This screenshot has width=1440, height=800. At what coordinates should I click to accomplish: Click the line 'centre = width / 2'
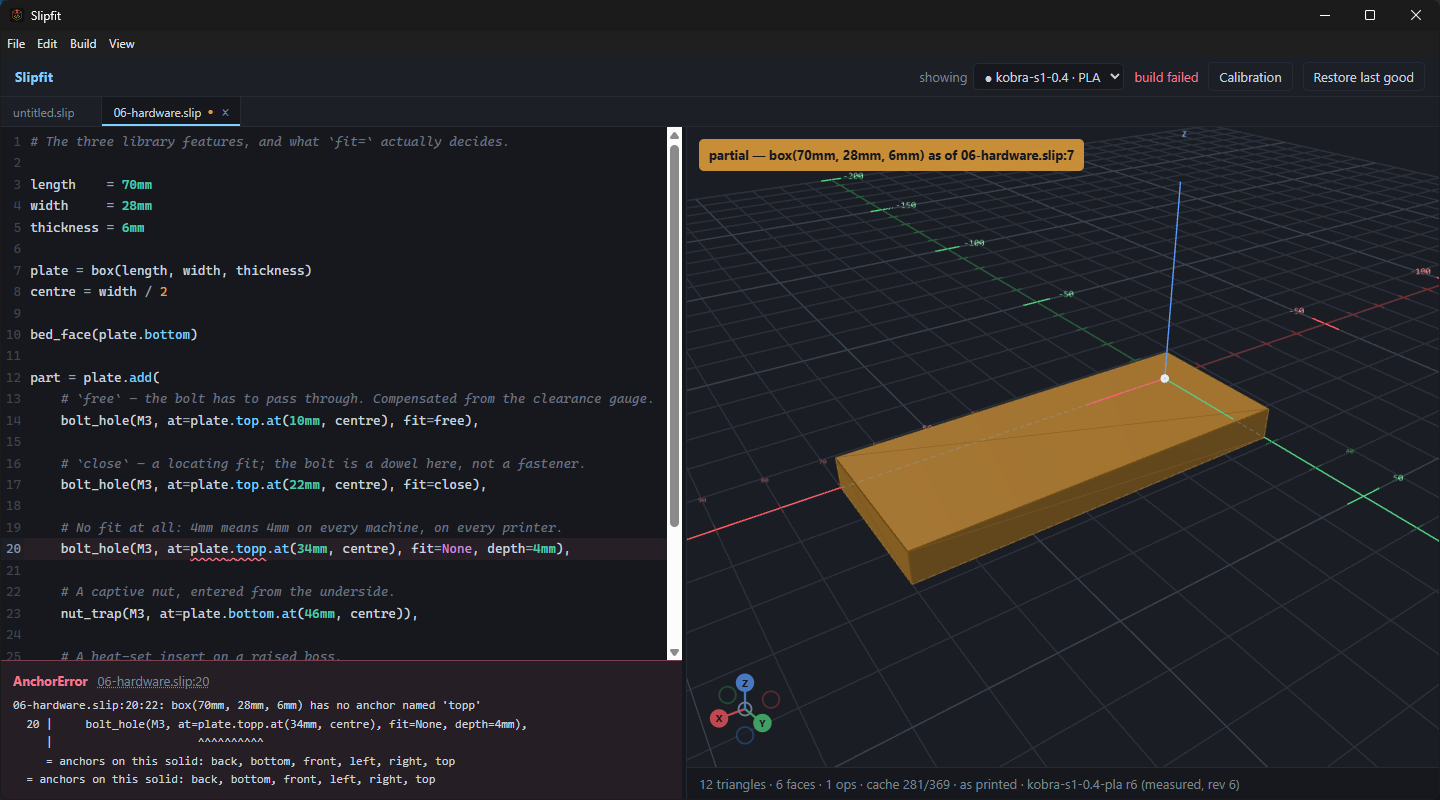click(x=99, y=292)
